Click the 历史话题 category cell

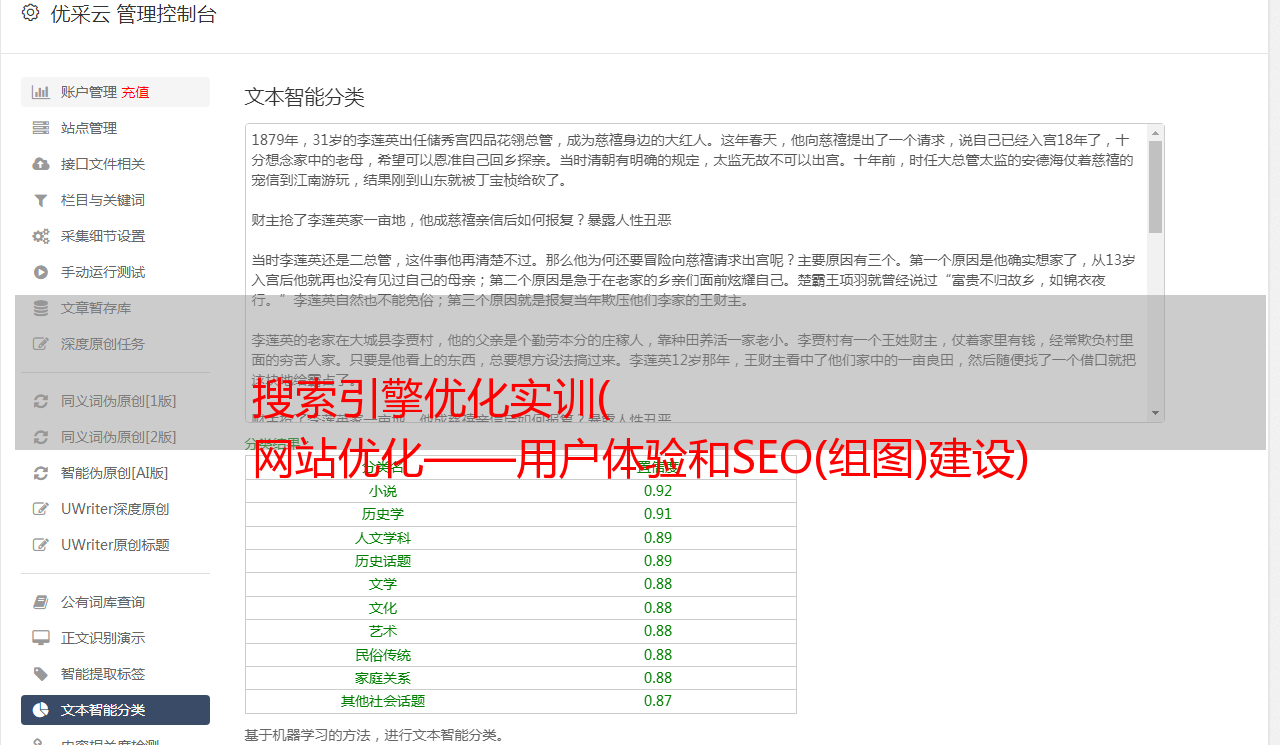pyautogui.click(x=383, y=561)
